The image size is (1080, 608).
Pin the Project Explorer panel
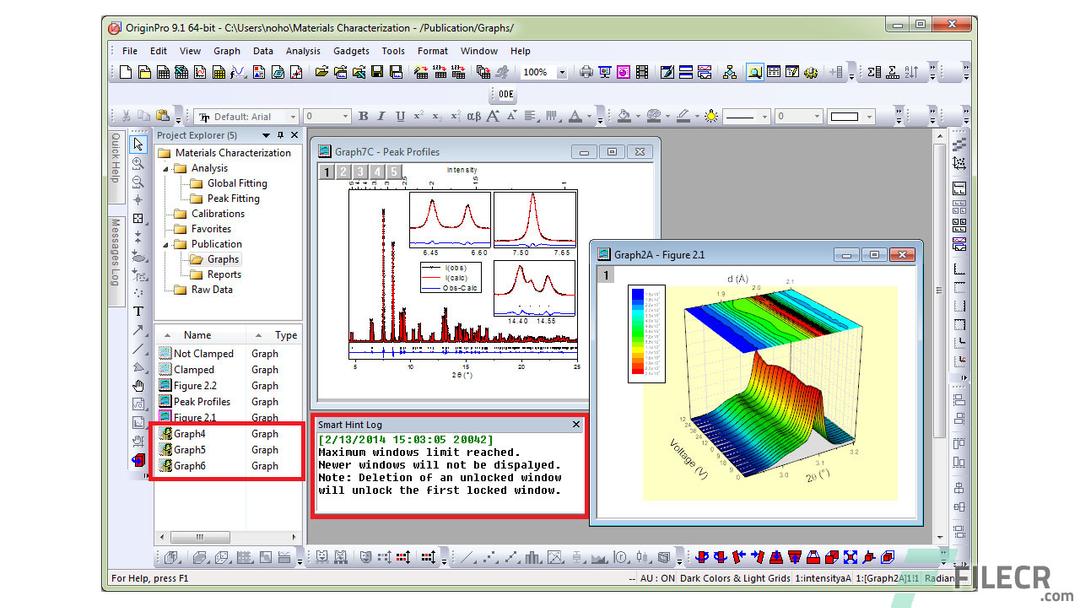click(x=279, y=135)
